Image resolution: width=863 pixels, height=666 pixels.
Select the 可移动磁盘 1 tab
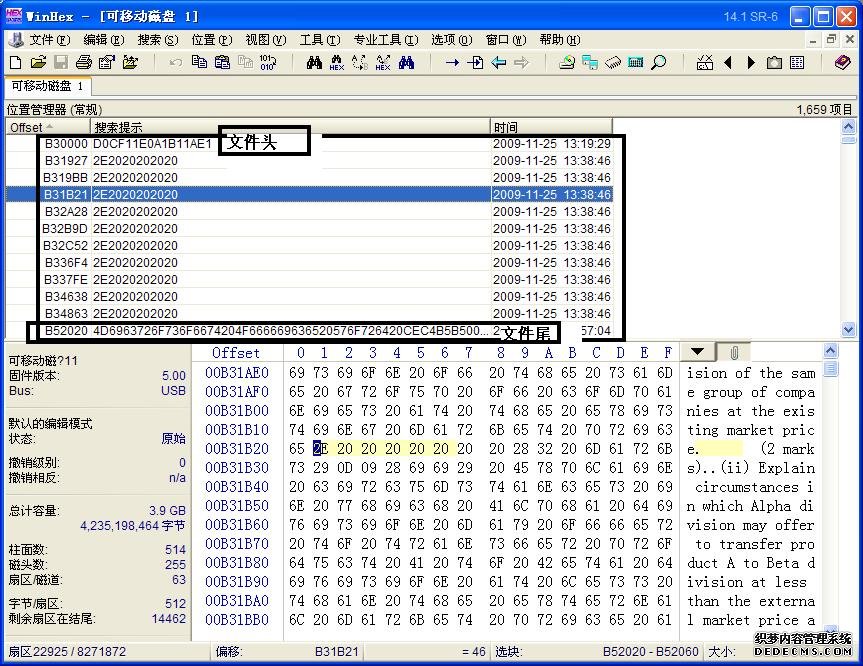(47, 86)
